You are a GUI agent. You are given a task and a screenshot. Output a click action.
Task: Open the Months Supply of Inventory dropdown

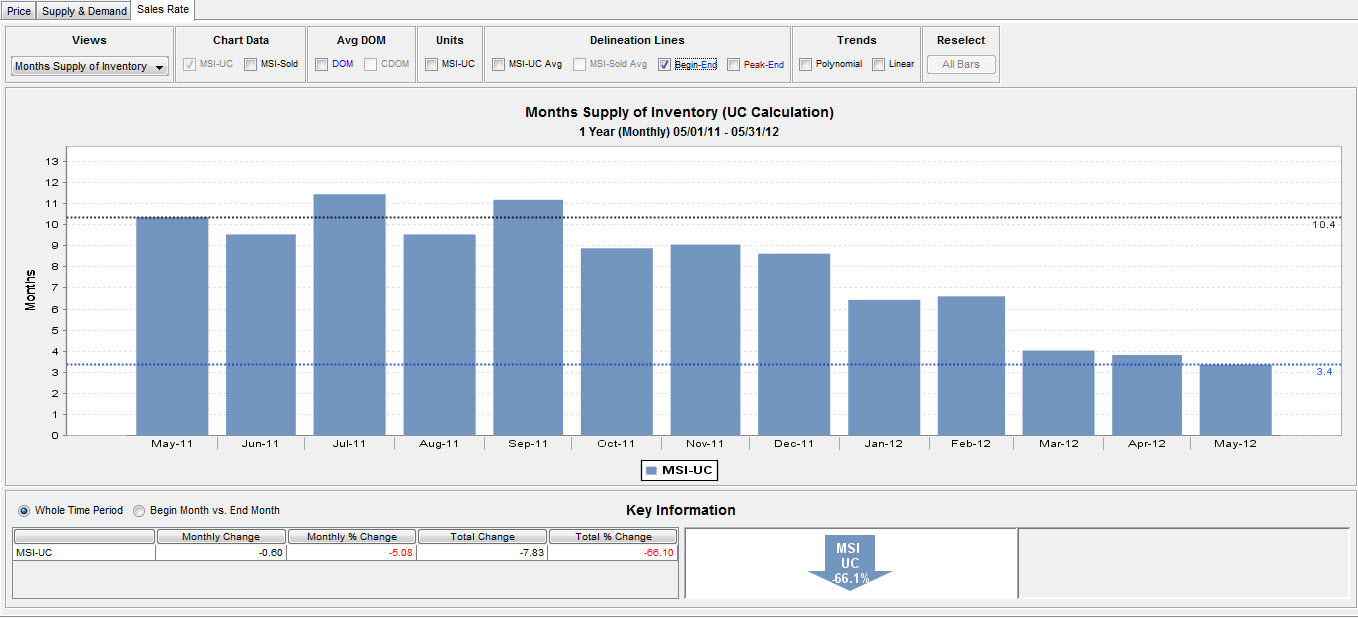point(90,66)
